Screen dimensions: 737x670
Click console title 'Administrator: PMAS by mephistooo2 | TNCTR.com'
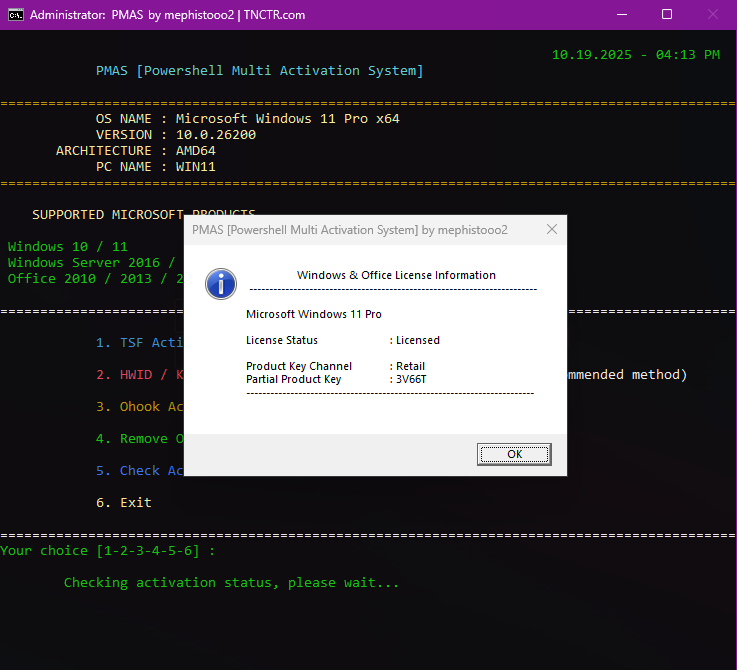(x=167, y=15)
